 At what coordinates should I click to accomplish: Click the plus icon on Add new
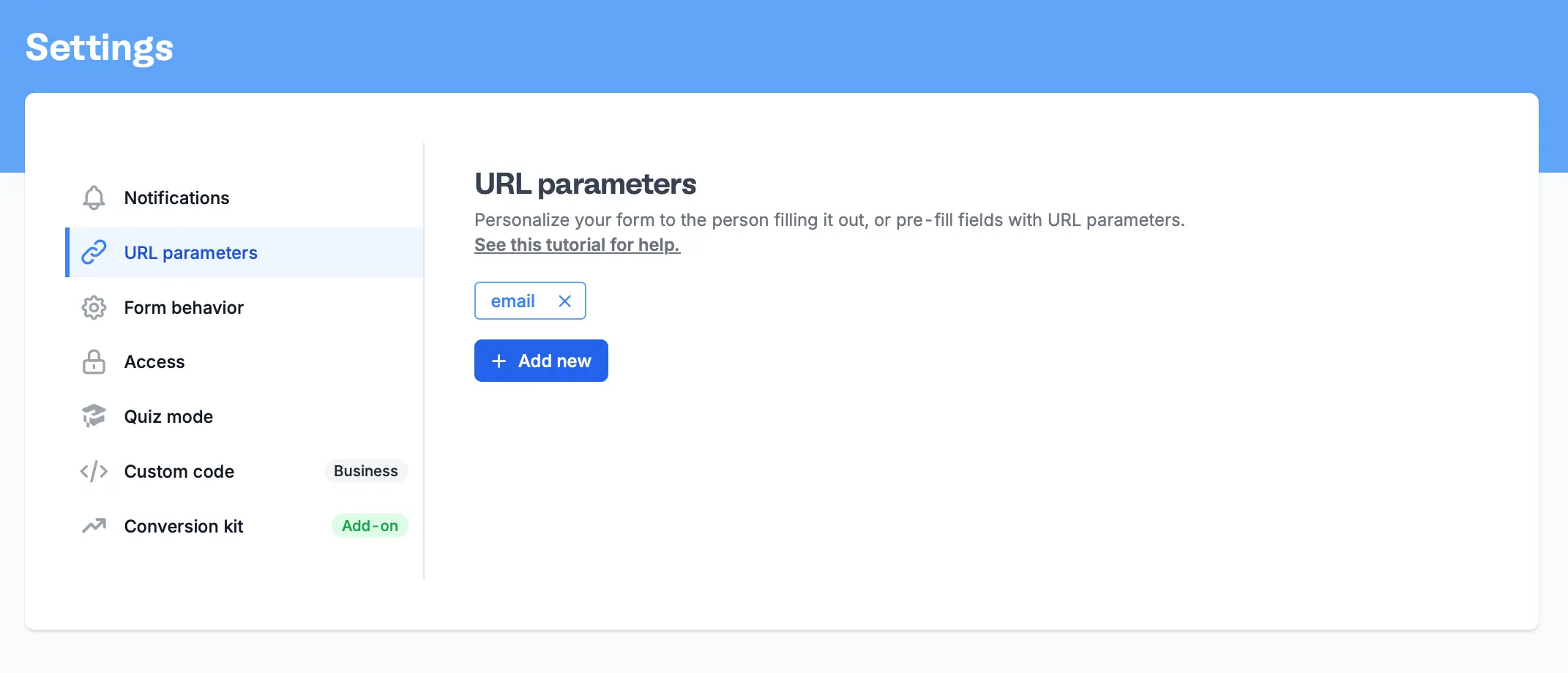pyautogui.click(x=499, y=361)
